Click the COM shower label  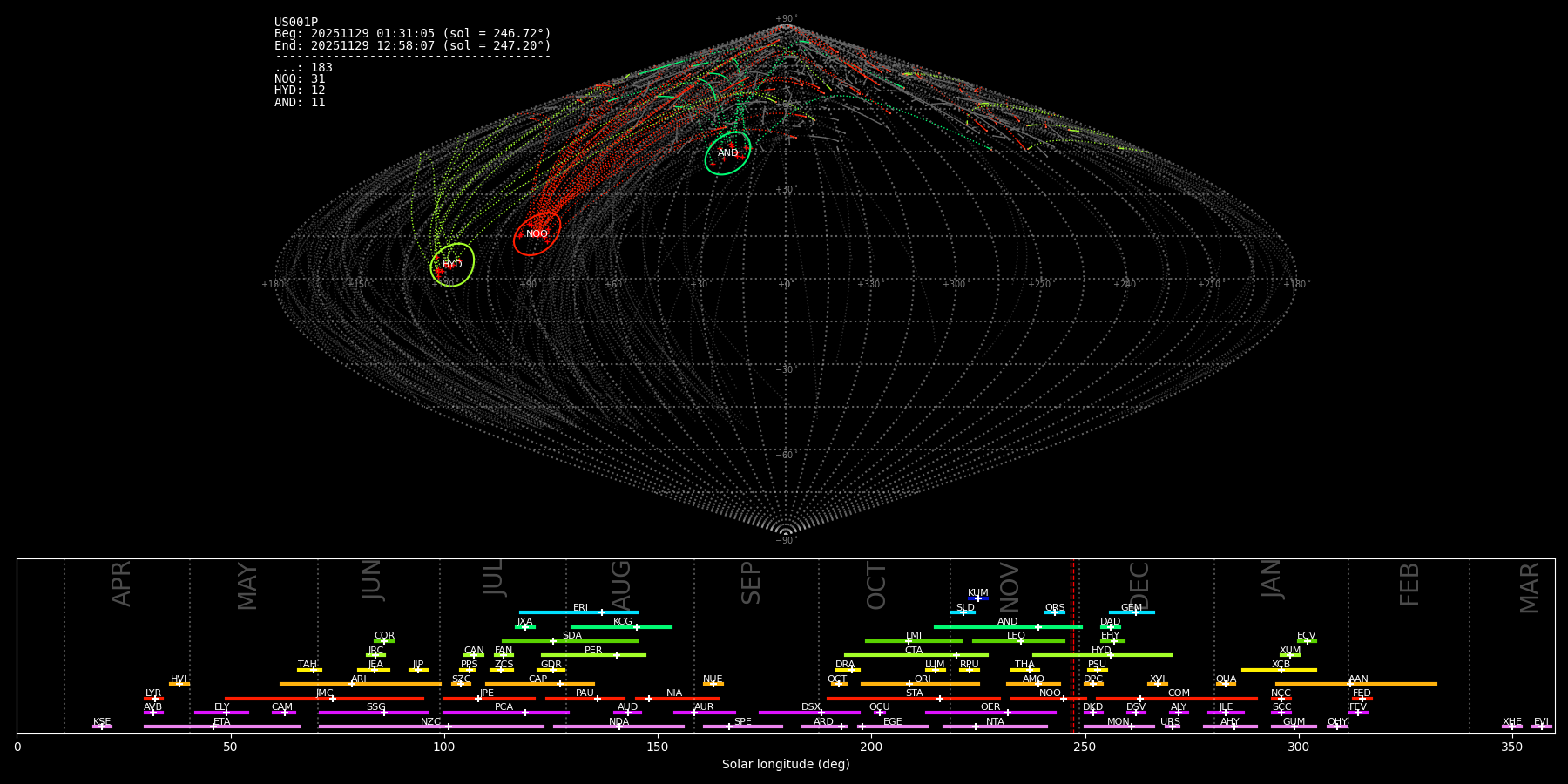click(1179, 693)
